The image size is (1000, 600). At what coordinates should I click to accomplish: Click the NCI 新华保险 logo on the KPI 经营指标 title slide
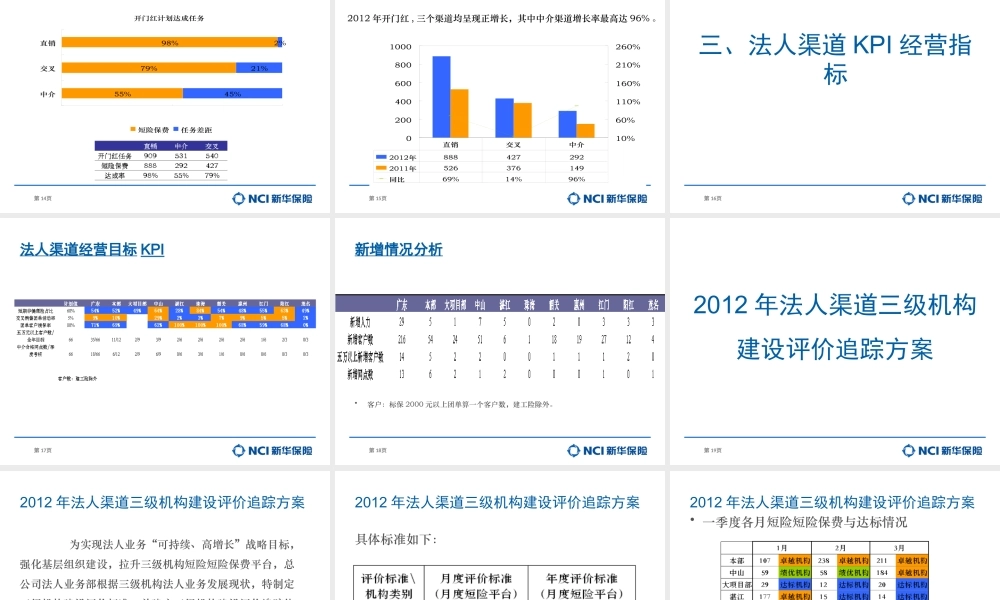tap(942, 198)
